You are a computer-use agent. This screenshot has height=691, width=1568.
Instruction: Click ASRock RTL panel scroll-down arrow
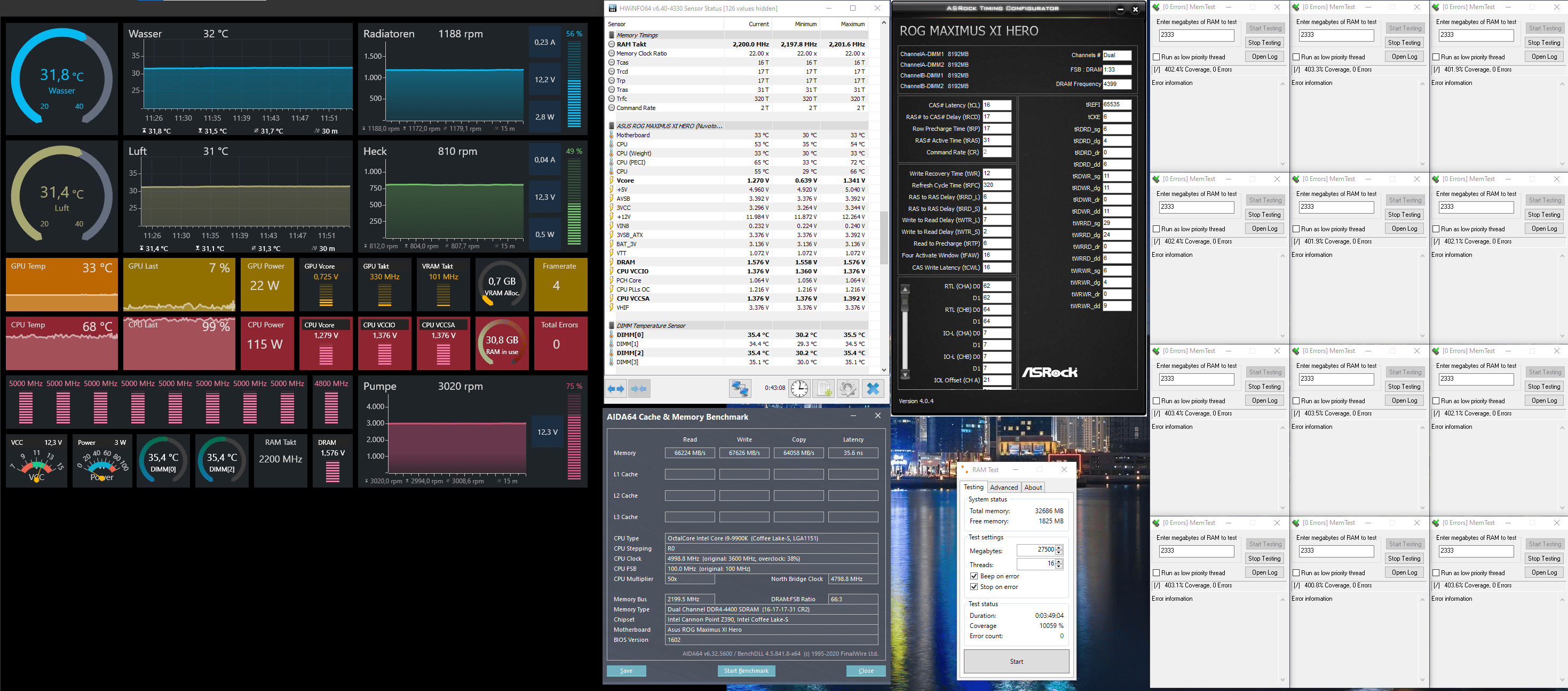click(905, 375)
